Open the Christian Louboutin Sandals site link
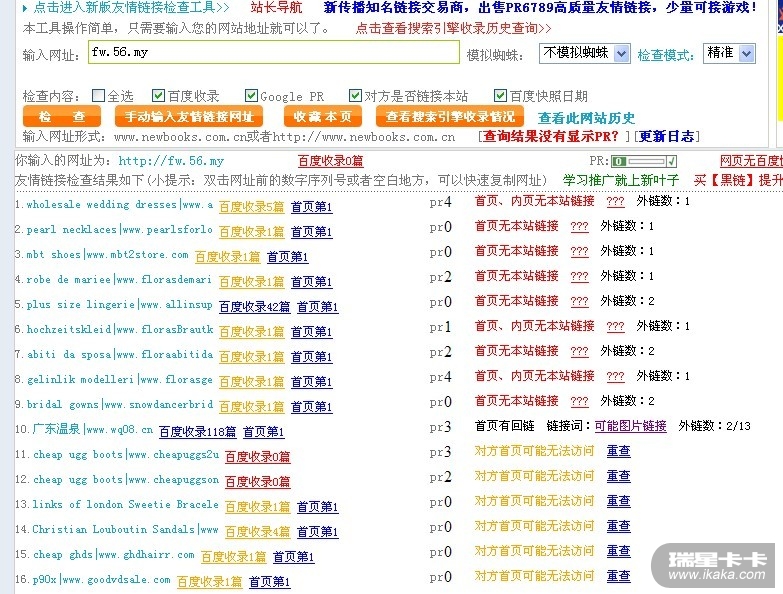The image size is (783, 594). [125, 529]
